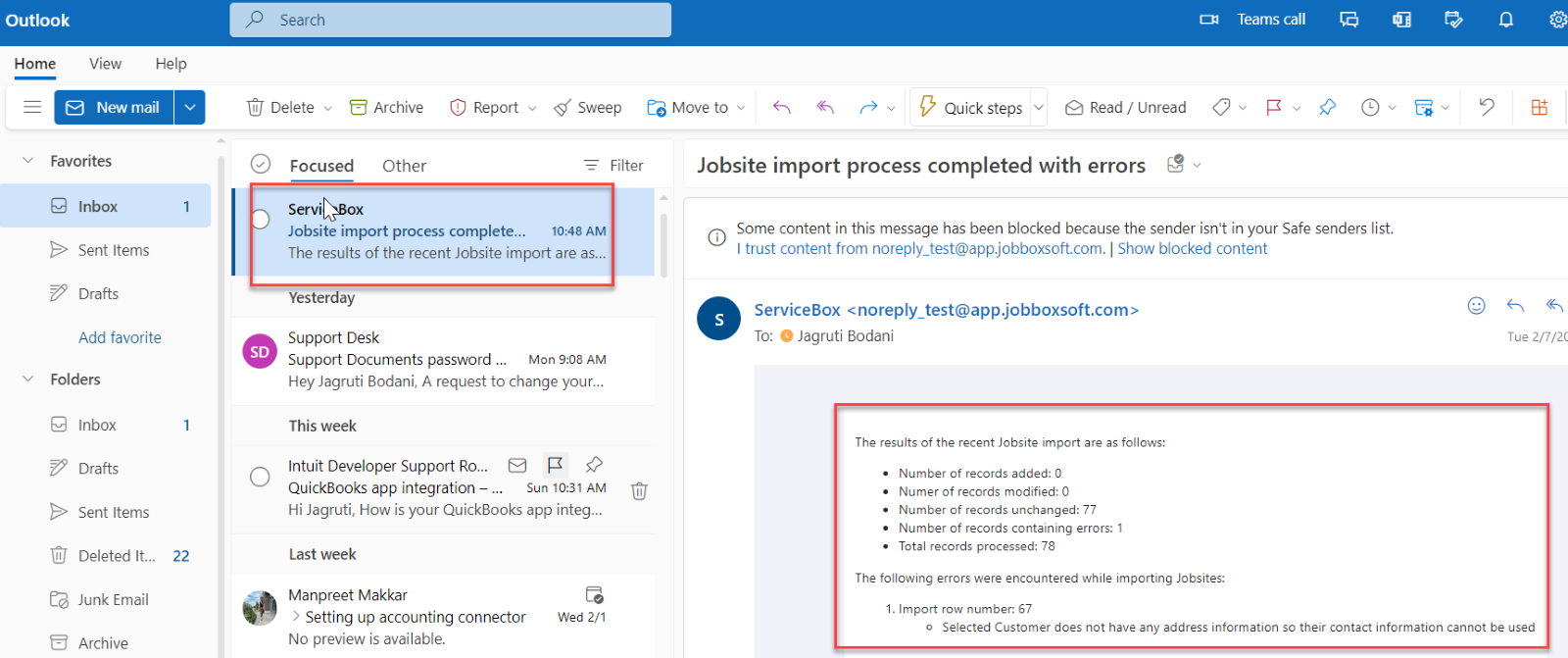The height and width of the screenshot is (658, 1568).
Task: Click the ServiceBox sender address link
Action: pyautogui.click(x=946, y=310)
